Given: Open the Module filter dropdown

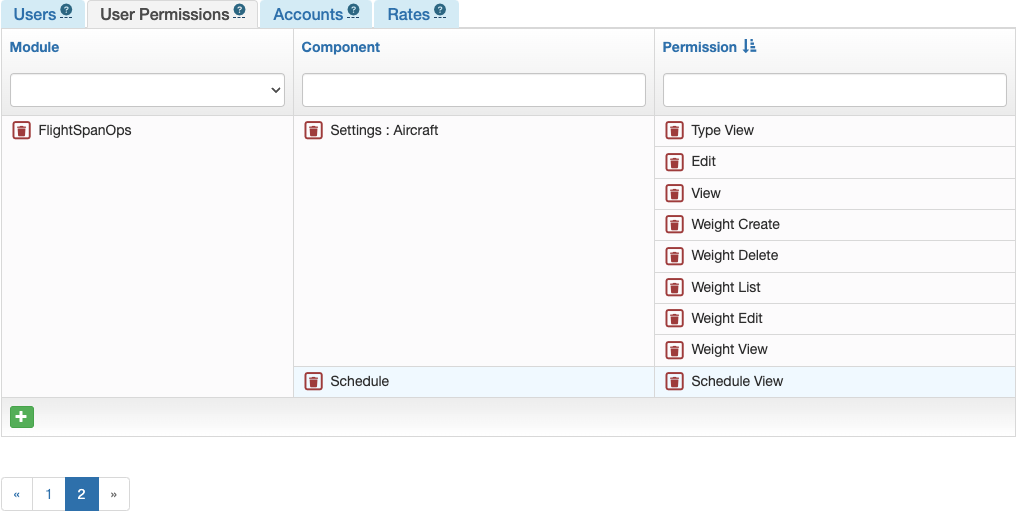Looking at the screenshot, I should click(148, 90).
